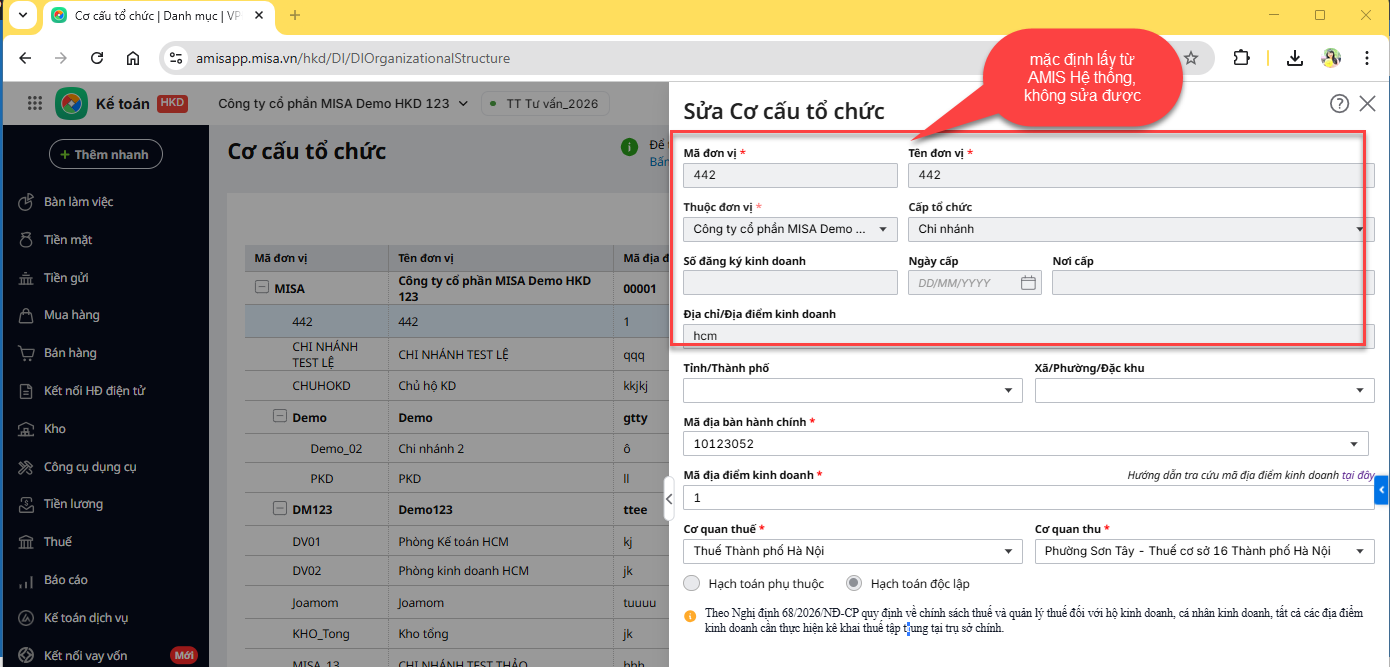Click the Báo cáo sidebar icon
The width and height of the screenshot is (1390, 667).
pyautogui.click(x=26, y=580)
